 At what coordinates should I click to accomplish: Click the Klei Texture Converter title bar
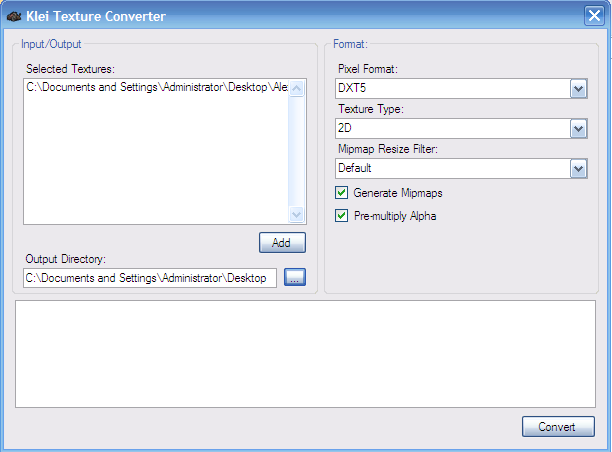(x=300, y=16)
